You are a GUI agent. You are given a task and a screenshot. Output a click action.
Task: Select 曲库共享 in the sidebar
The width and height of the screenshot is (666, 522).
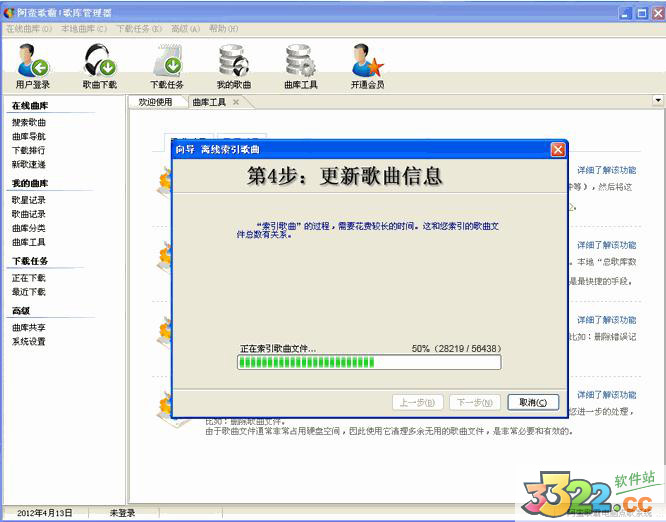pyautogui.click(x=29, y=327)
